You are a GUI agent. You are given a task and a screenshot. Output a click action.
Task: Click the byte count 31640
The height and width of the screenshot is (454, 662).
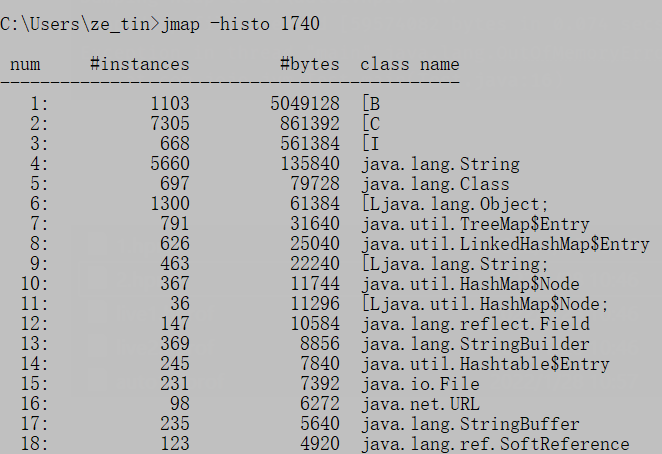(315, 223)
